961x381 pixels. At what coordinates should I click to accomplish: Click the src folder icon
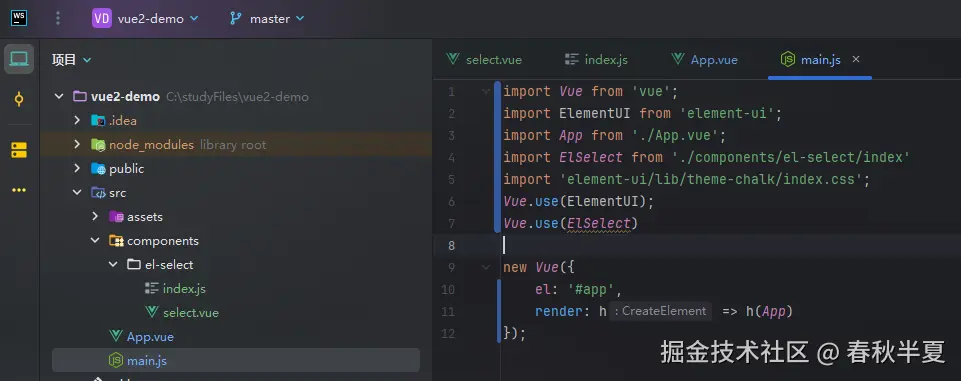(x=98, y=192)
